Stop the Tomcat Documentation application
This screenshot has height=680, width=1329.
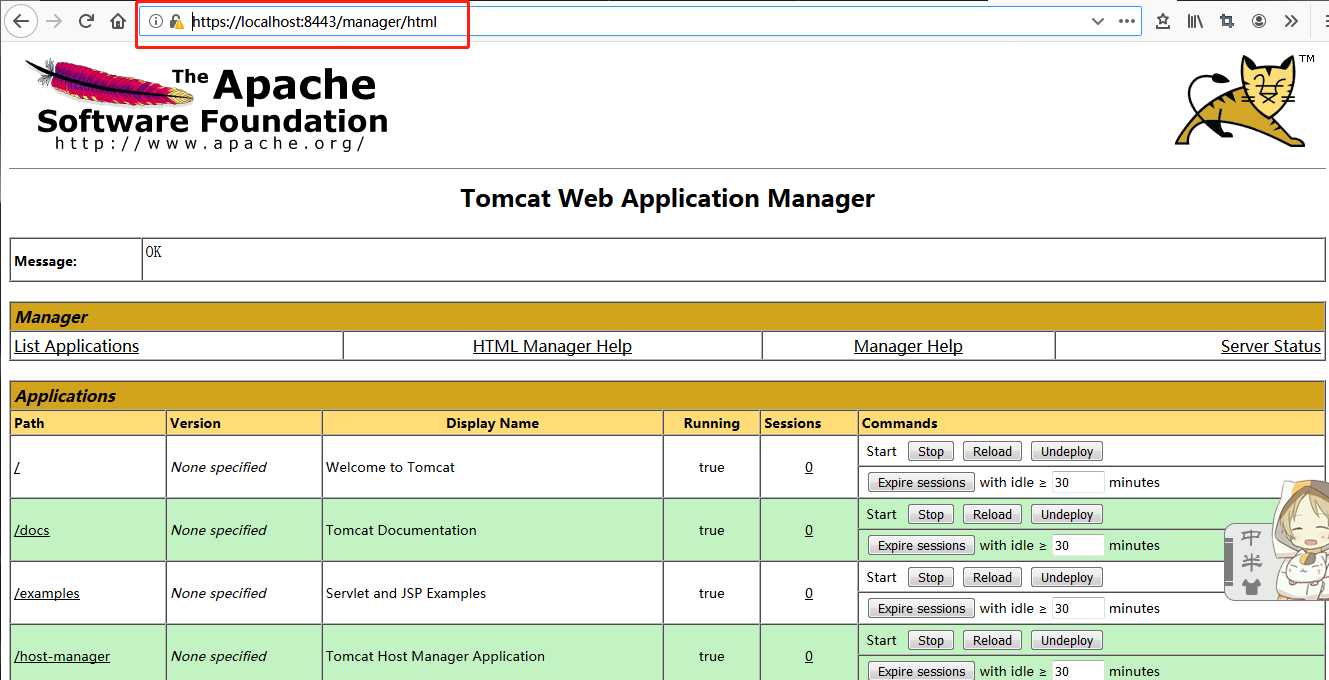(x=931, y=515)
